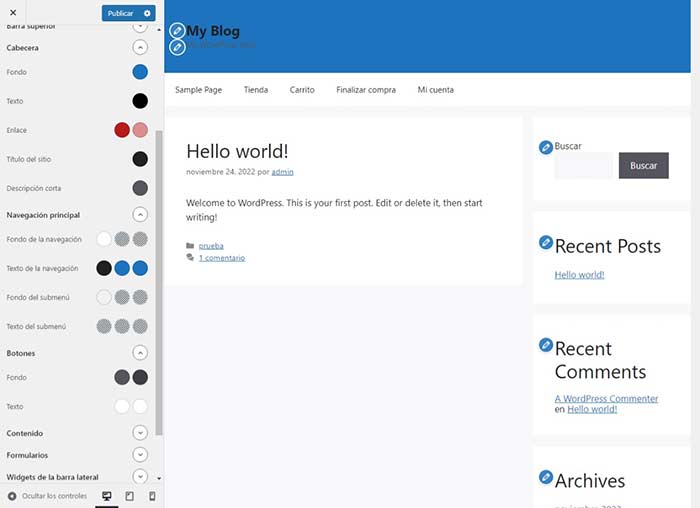Click the Buscar search input field
700x508 pixels.
pos(583,166)
